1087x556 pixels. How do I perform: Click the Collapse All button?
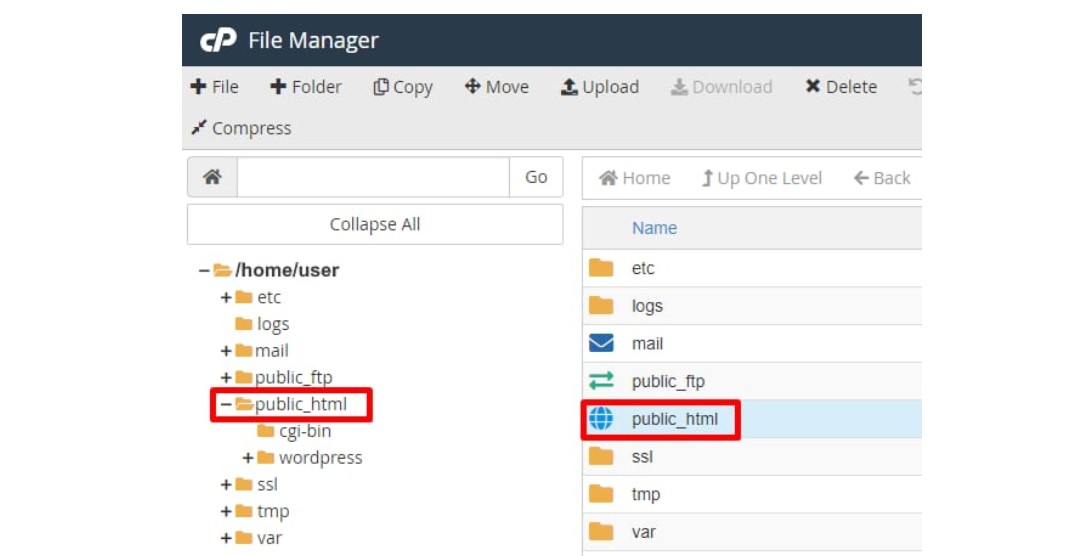tap(375, 225)
